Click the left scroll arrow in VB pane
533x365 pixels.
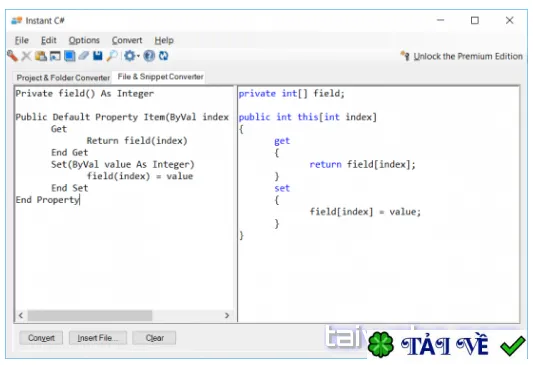21,315
